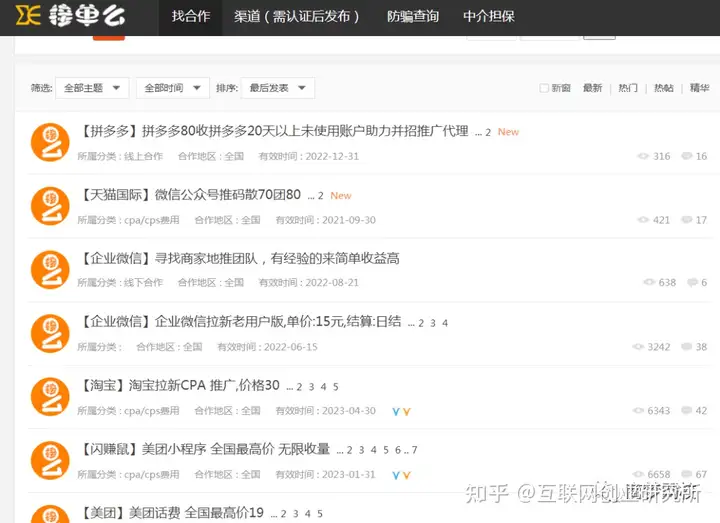Screen dimensions: 720x523
Task: Open 美团话费 全国最高价19 post
Action: point(172,512)
